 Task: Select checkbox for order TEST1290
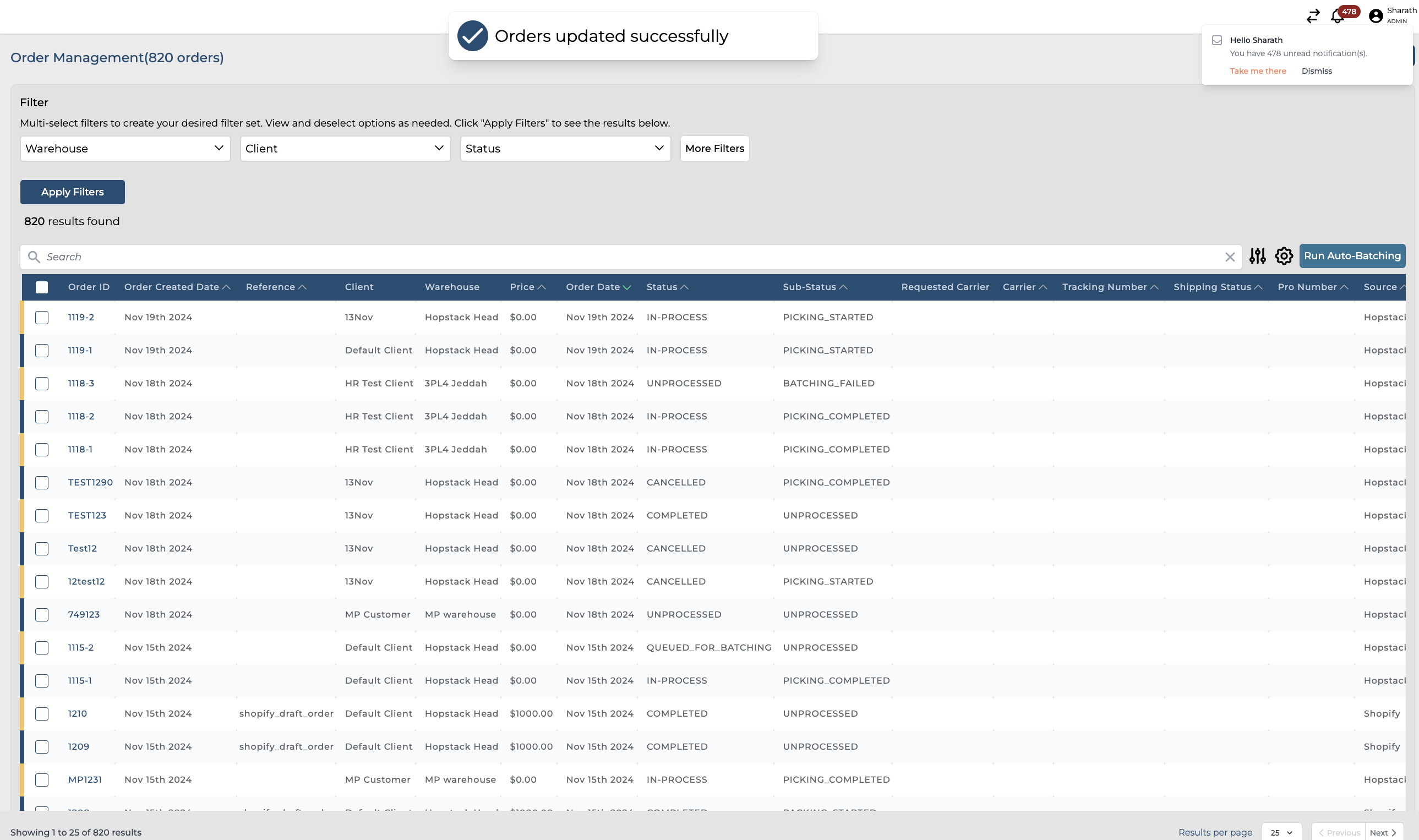click(42, 483)
